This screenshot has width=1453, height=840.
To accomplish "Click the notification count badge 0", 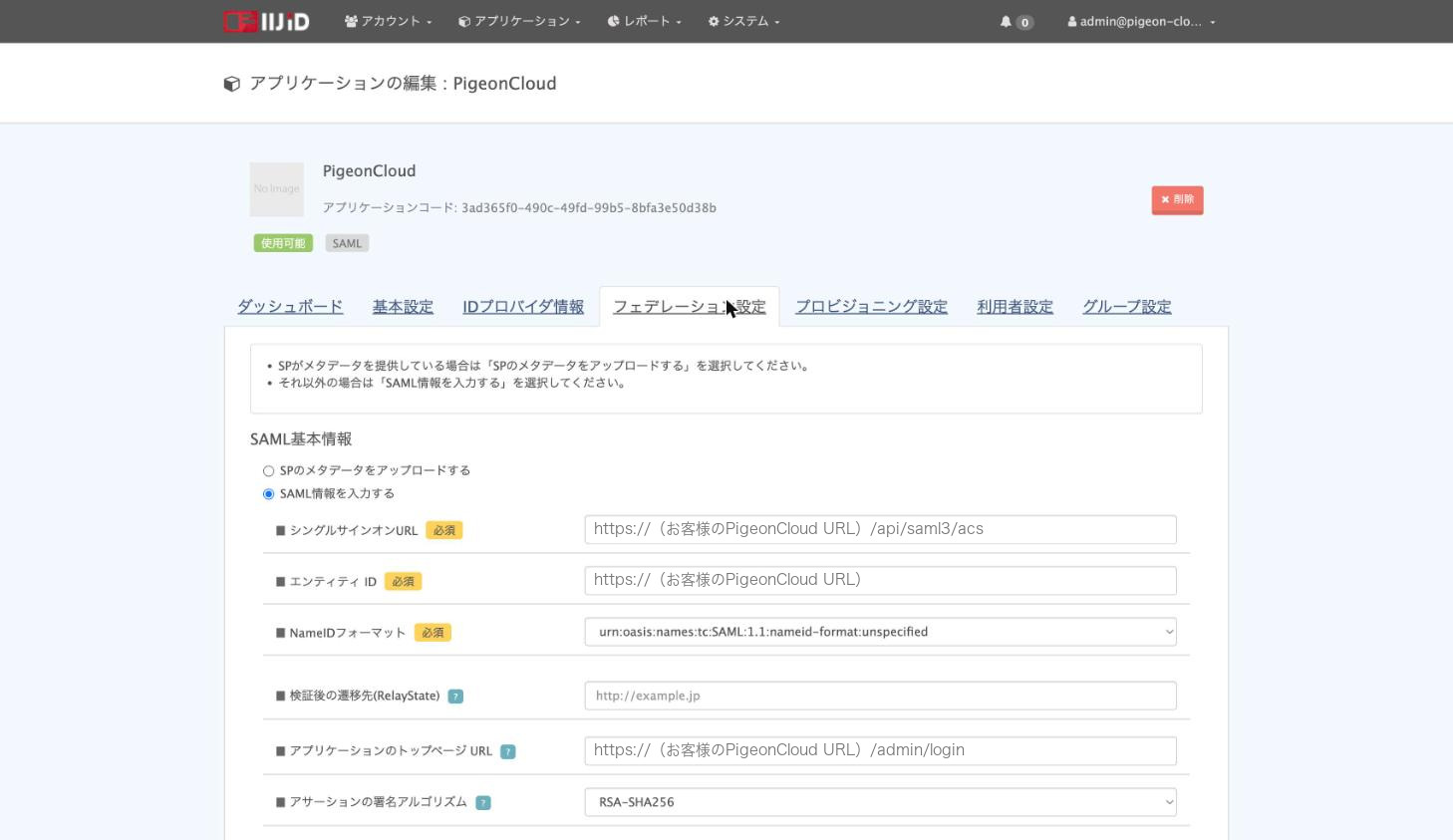I will tap(1024, 22).
